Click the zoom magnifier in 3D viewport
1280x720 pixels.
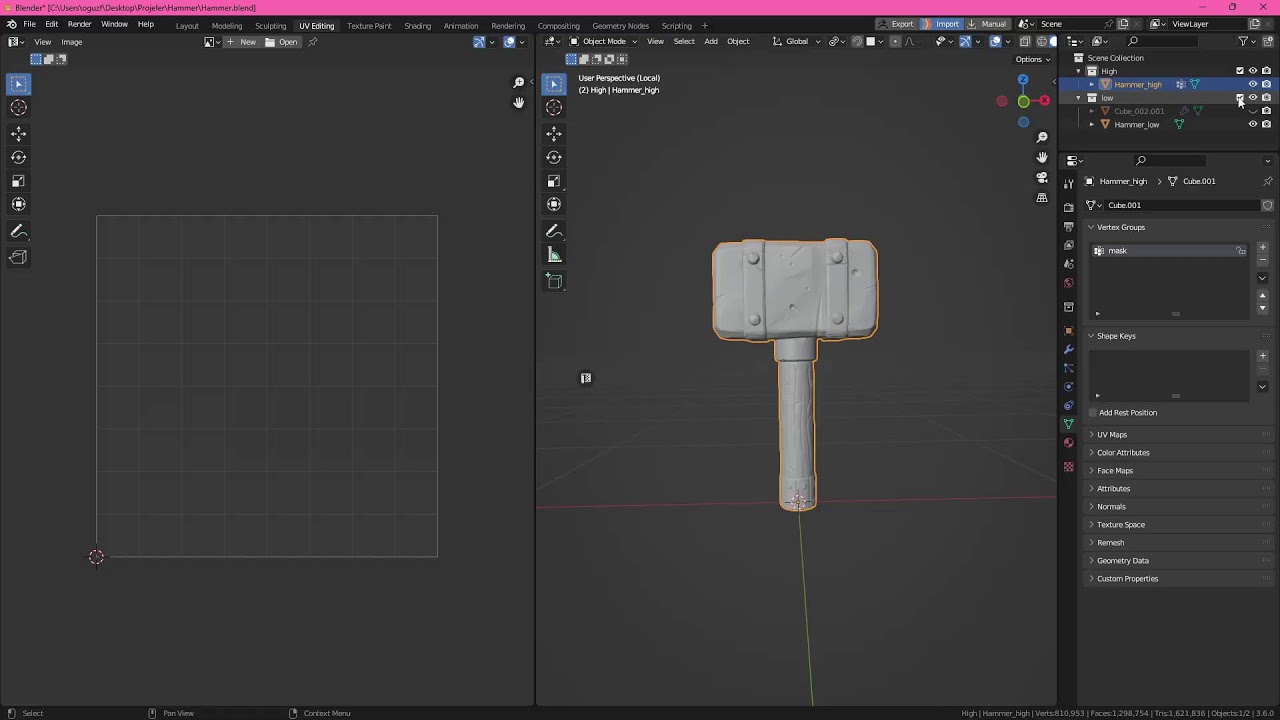pos(1042,137)
